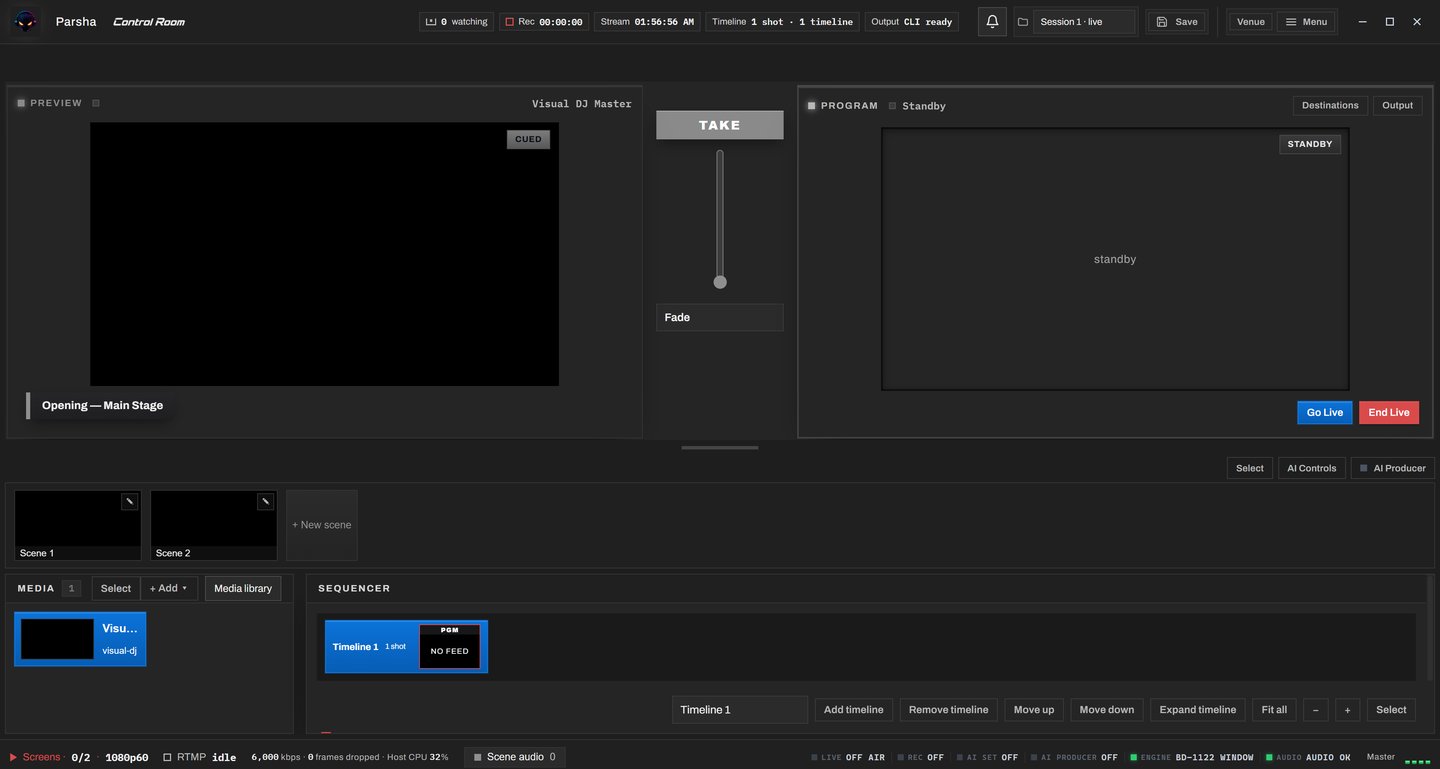The image size is (1440, 769).
Task: Click the Go Live button
Action: (1325, 412)
